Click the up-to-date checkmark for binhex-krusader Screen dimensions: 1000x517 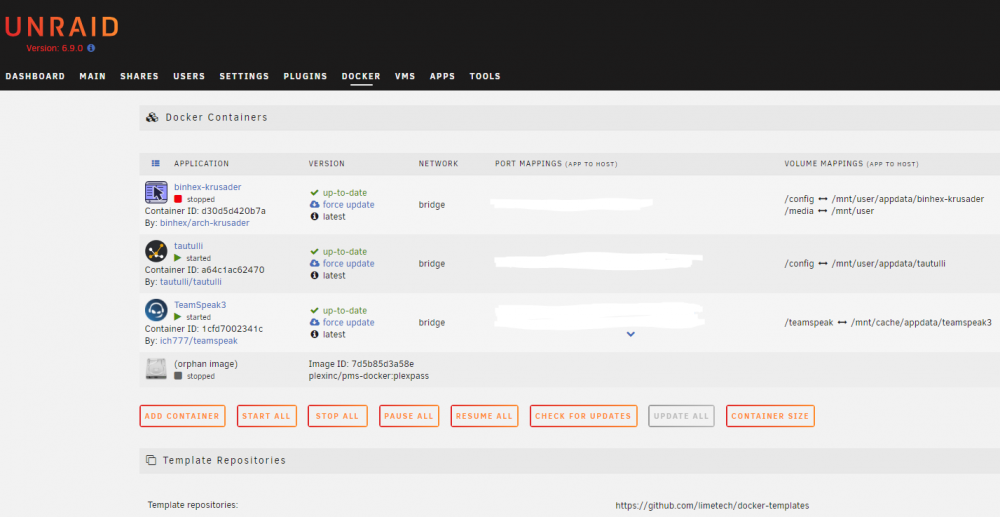click(x=314, y=193)
